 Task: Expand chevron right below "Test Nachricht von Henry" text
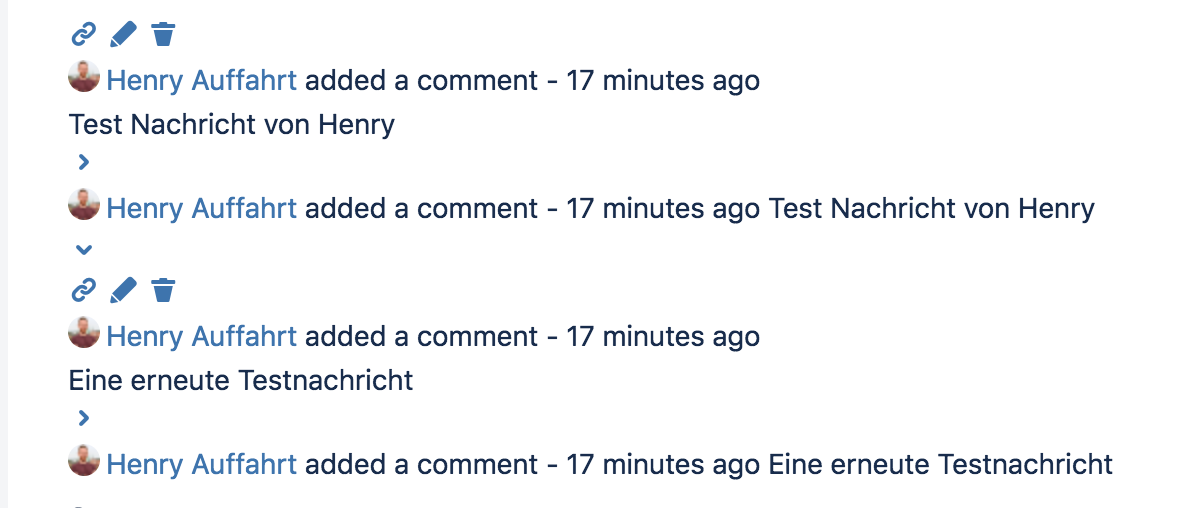[84, 162]
